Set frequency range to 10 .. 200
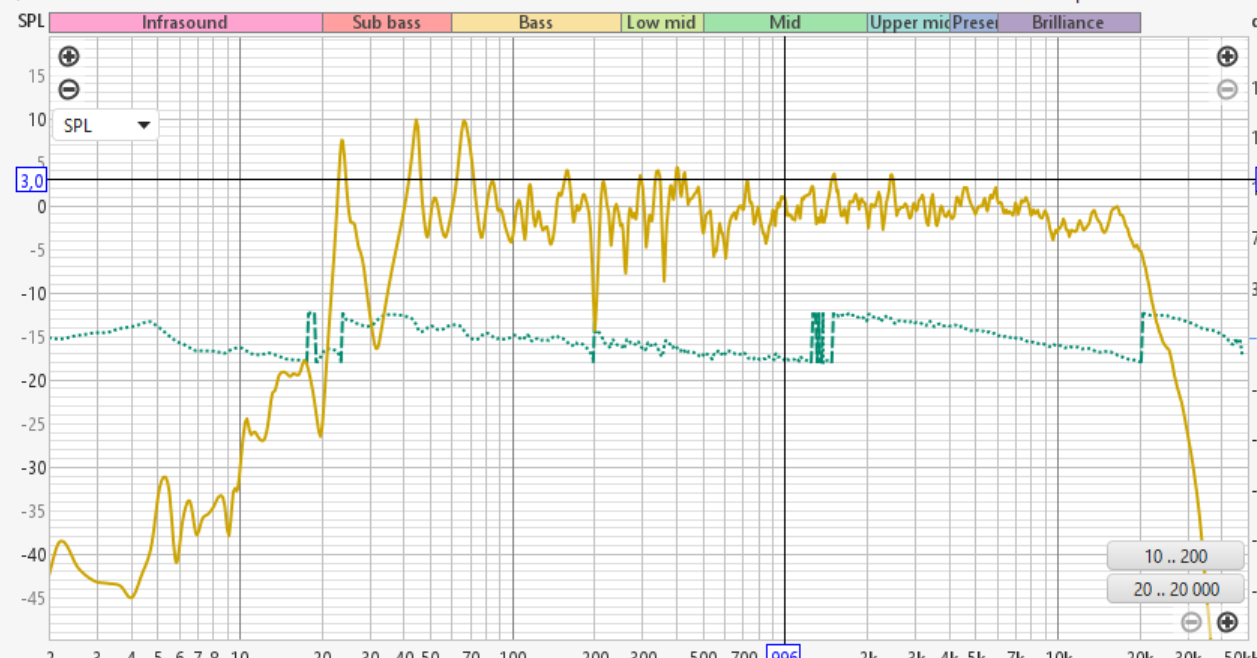 [x=1176, y=556]
